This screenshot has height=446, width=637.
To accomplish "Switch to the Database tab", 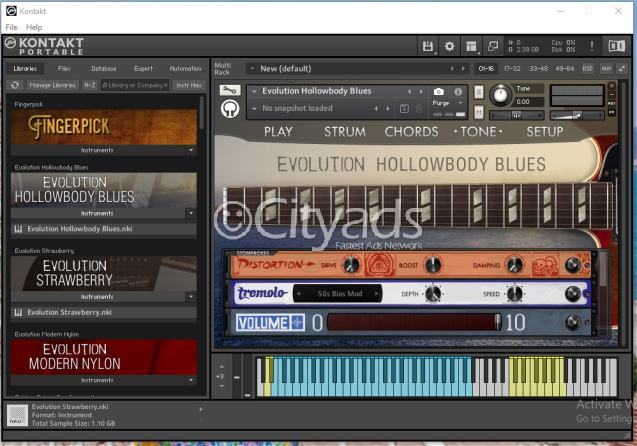I will pyautogui.click(x=104, y=69).
